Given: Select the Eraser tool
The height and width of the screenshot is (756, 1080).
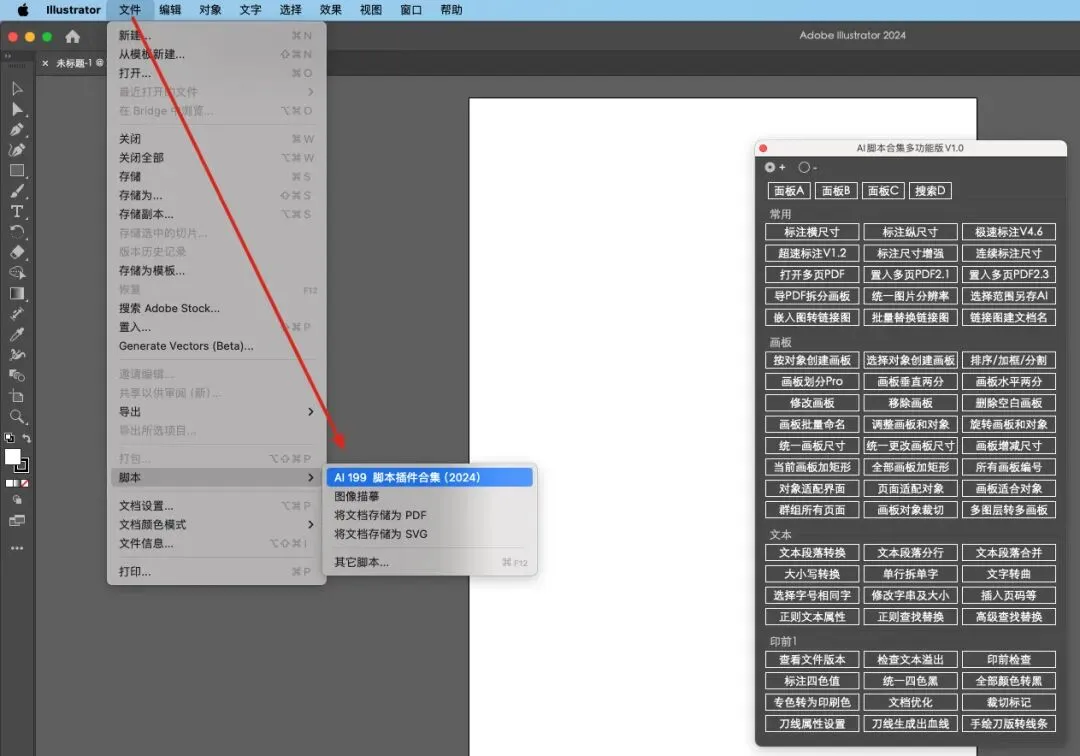Looking at the screenshot, I should click(17, 252).
